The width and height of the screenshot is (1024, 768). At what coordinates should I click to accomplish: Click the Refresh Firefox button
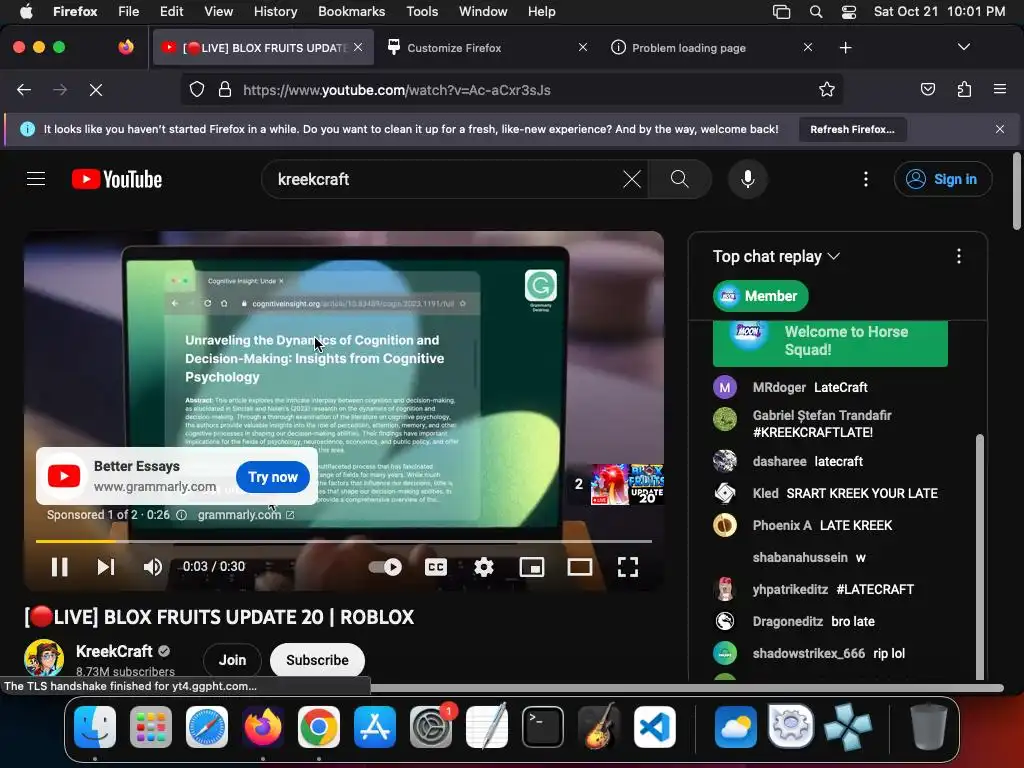pyautogui.click(x=852, y=129)
